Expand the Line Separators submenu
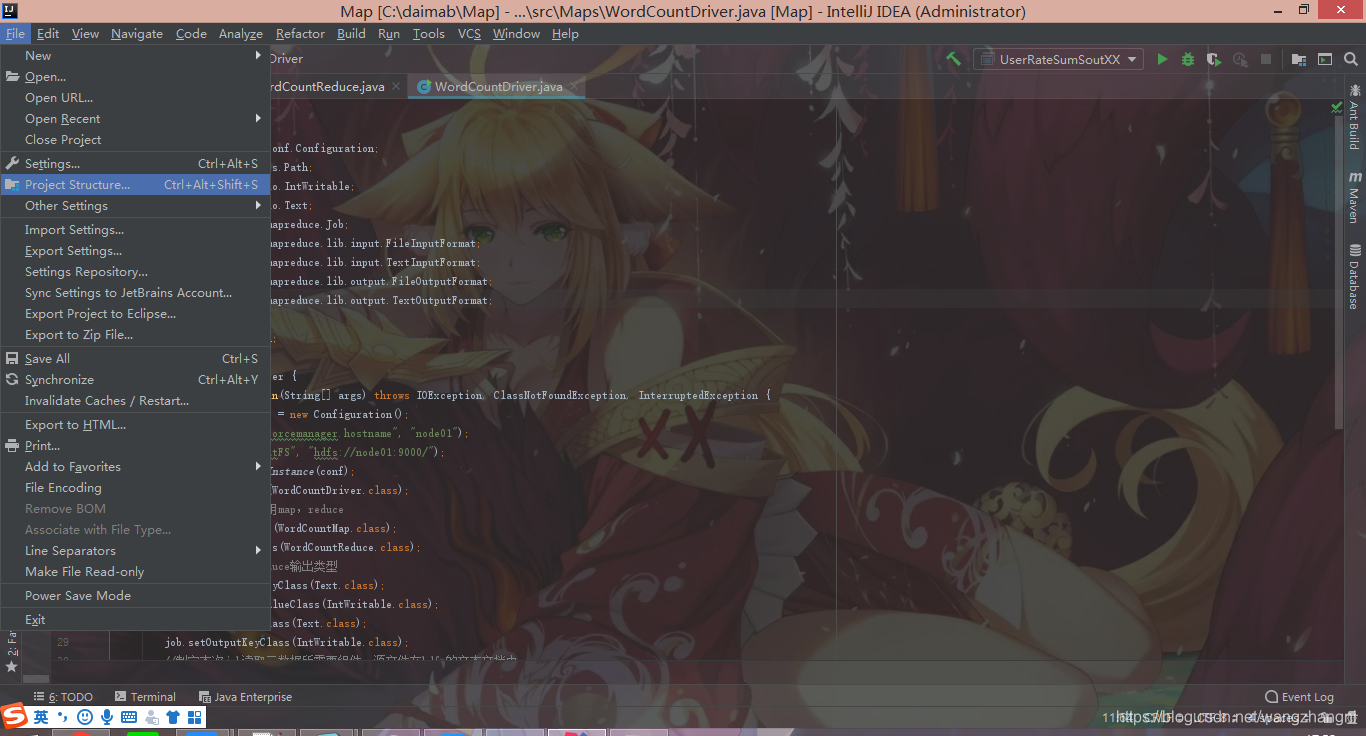1366x736 pixels. click(135, 551)
